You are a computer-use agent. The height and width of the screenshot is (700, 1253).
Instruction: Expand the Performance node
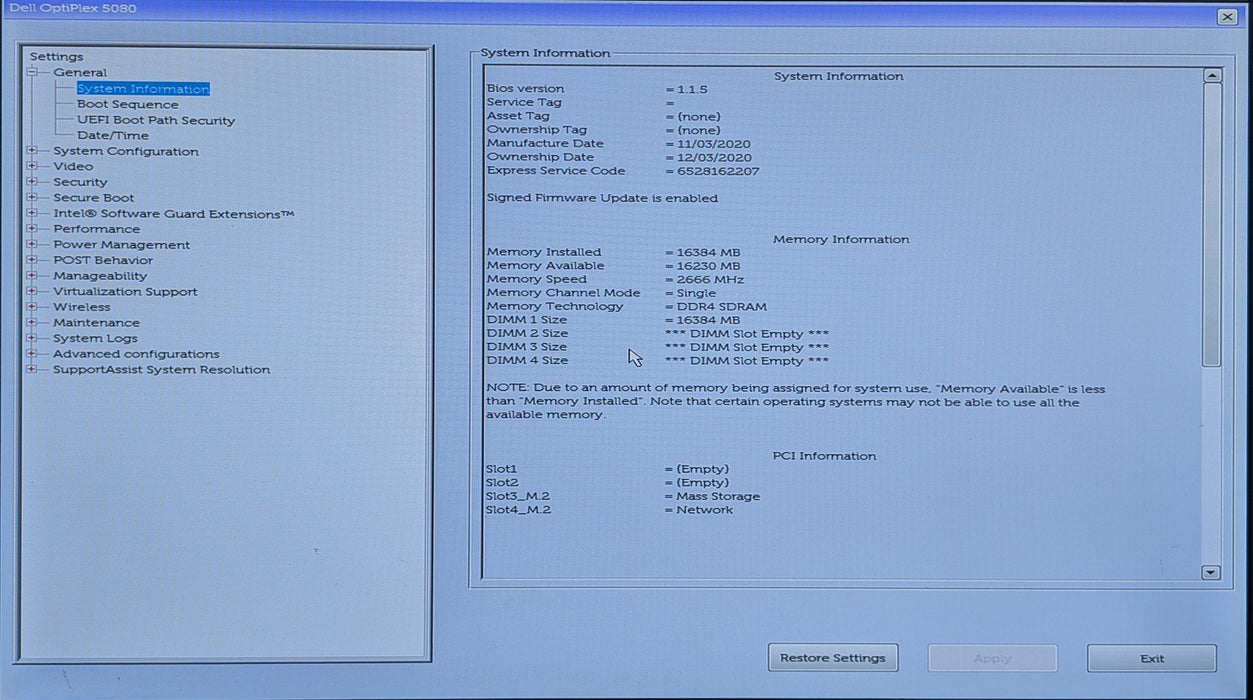point(32,229)
